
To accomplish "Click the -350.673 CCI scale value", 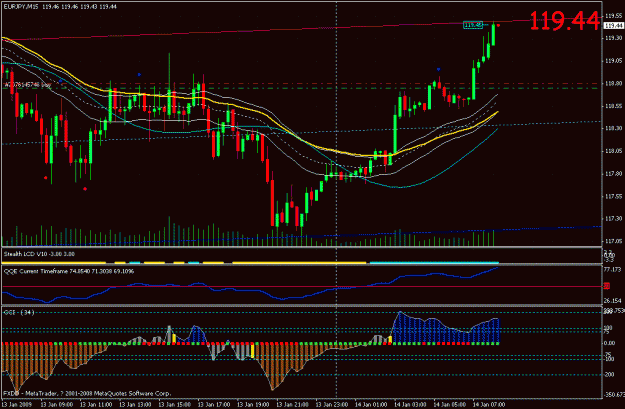I will point(614,394).
